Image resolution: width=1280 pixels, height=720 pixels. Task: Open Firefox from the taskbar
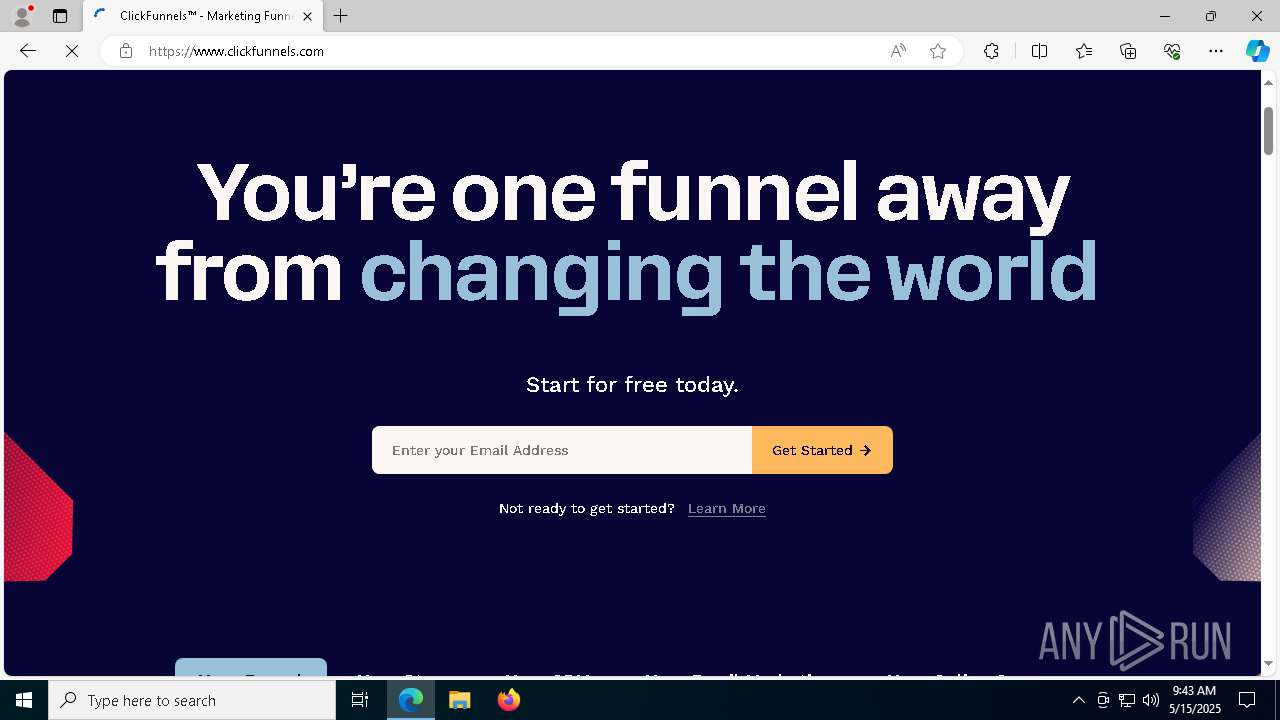coord(508,700)
